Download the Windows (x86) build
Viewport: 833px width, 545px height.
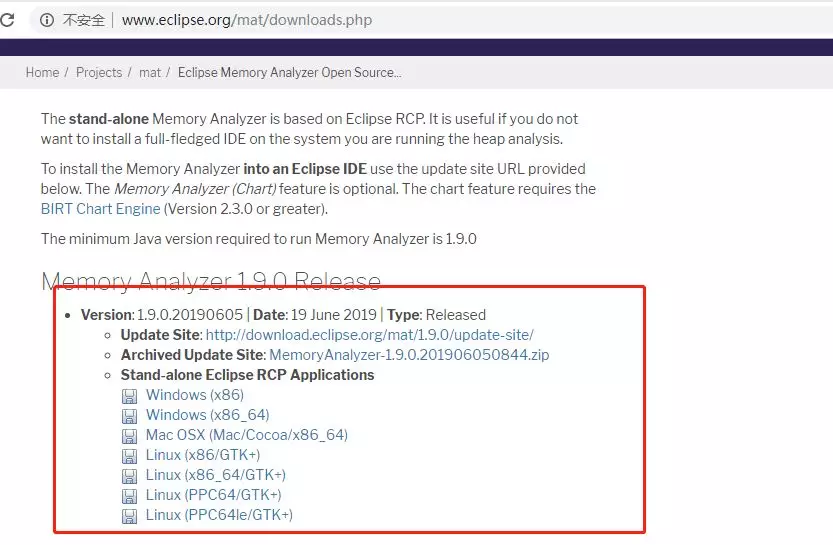coord(195,395)
